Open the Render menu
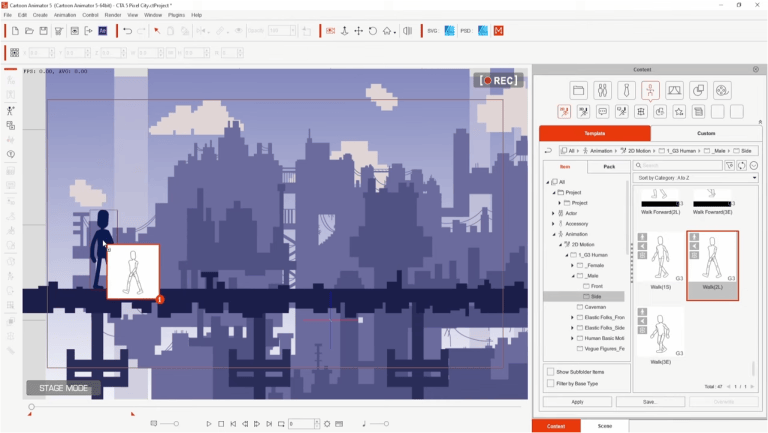The height and width of the screenshot is (433, 768). pos(113,15)
